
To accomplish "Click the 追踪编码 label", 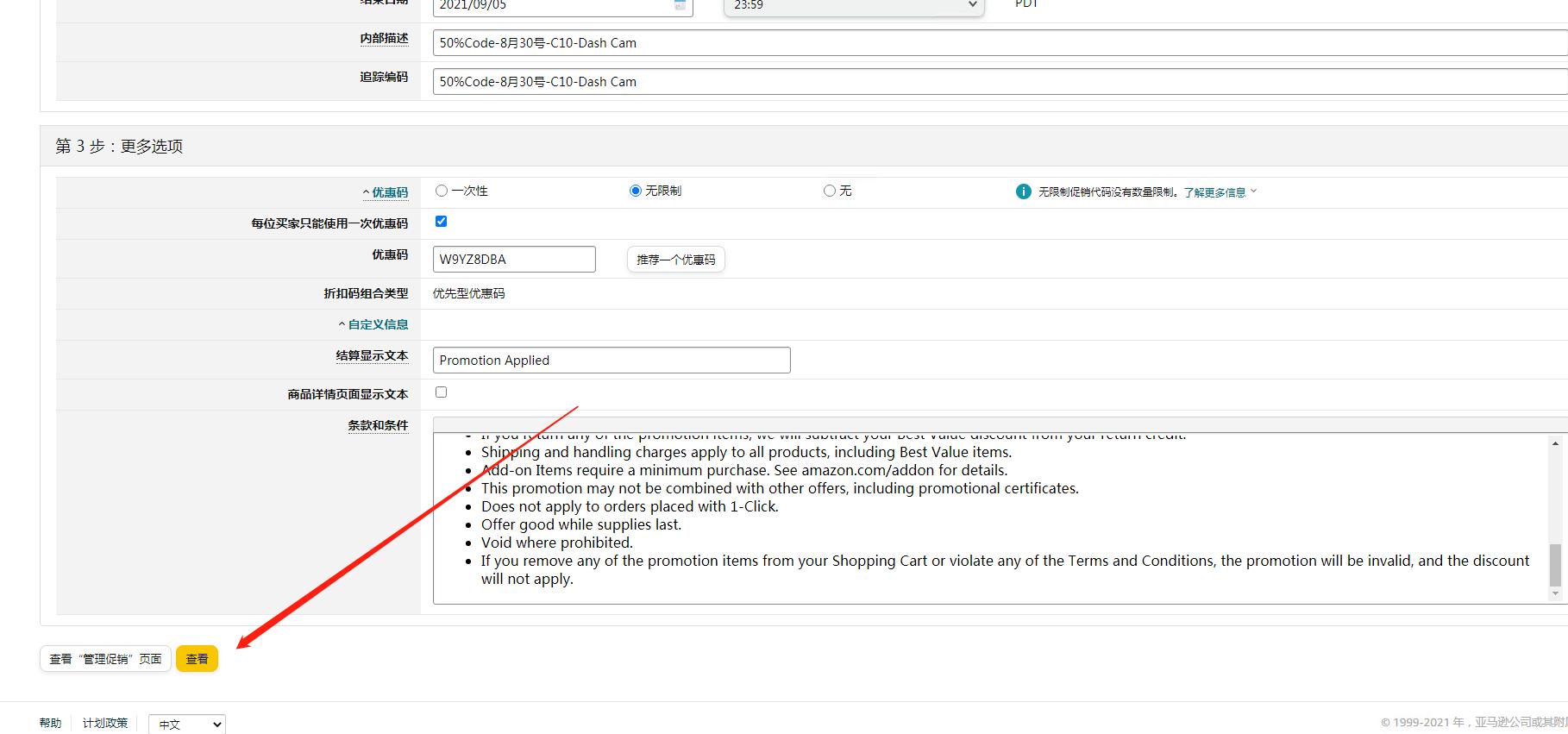I will point(384,78).
